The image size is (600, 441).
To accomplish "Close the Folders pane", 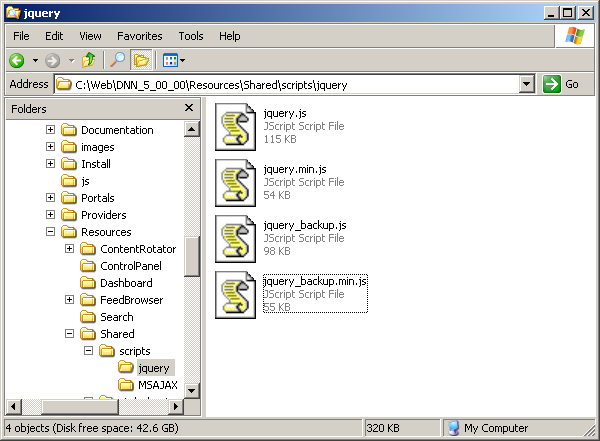I will 189,108.
